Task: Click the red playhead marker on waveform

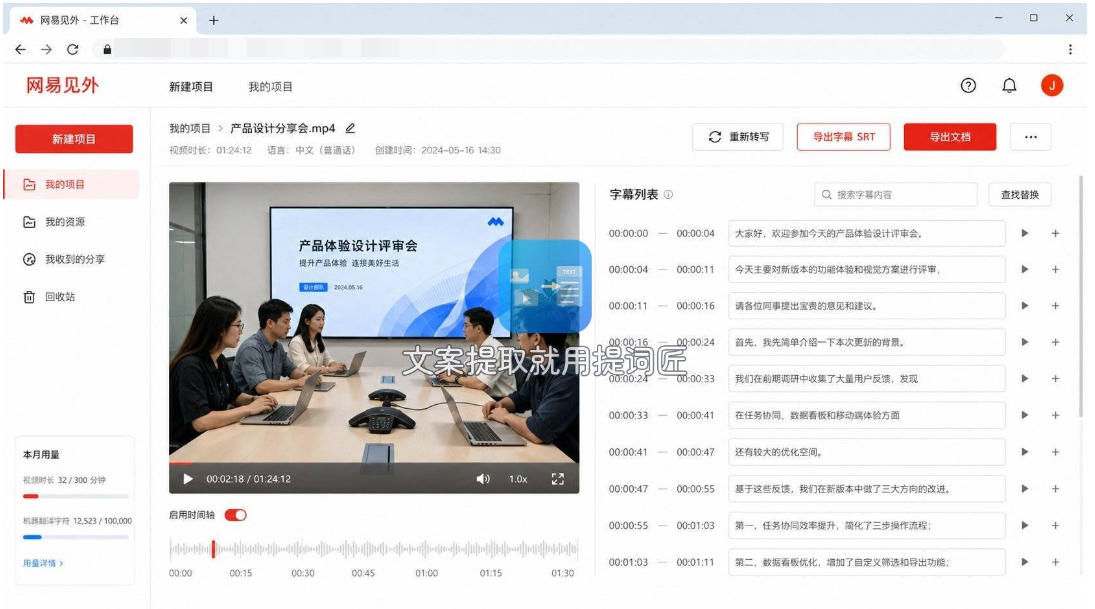Action: pyautogui.click(x=213, y=550)
